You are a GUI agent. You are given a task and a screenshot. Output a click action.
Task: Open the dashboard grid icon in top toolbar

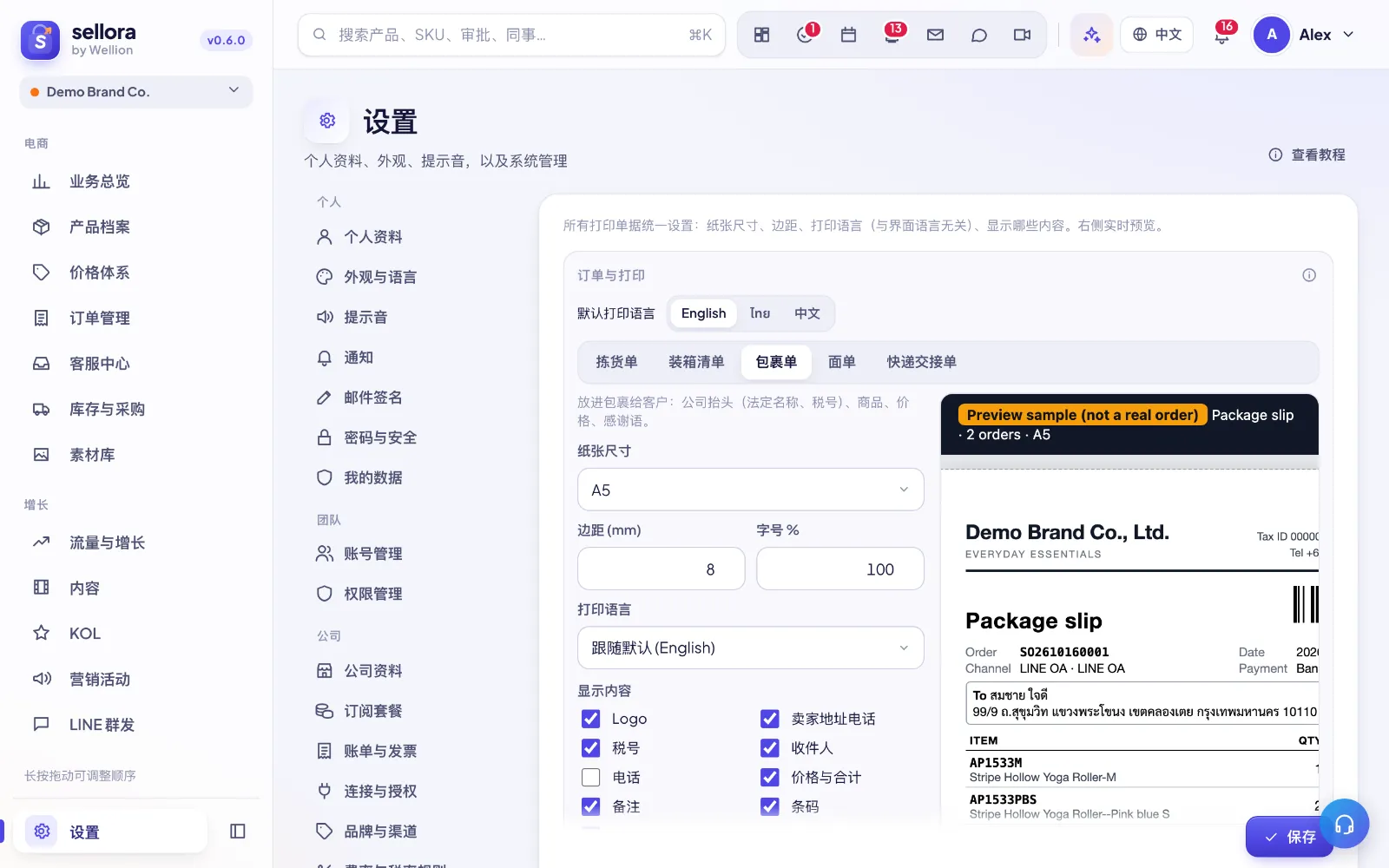point(761,35)
